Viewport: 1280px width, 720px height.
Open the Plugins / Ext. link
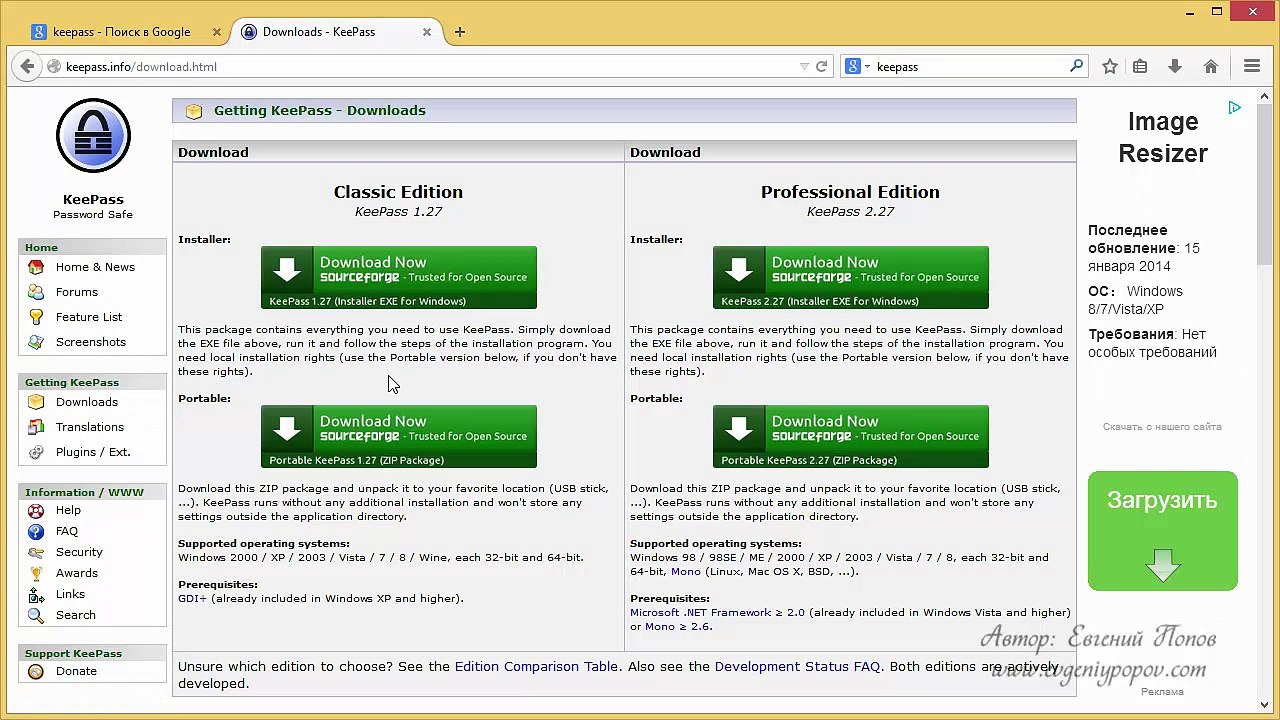coord(93,452)
